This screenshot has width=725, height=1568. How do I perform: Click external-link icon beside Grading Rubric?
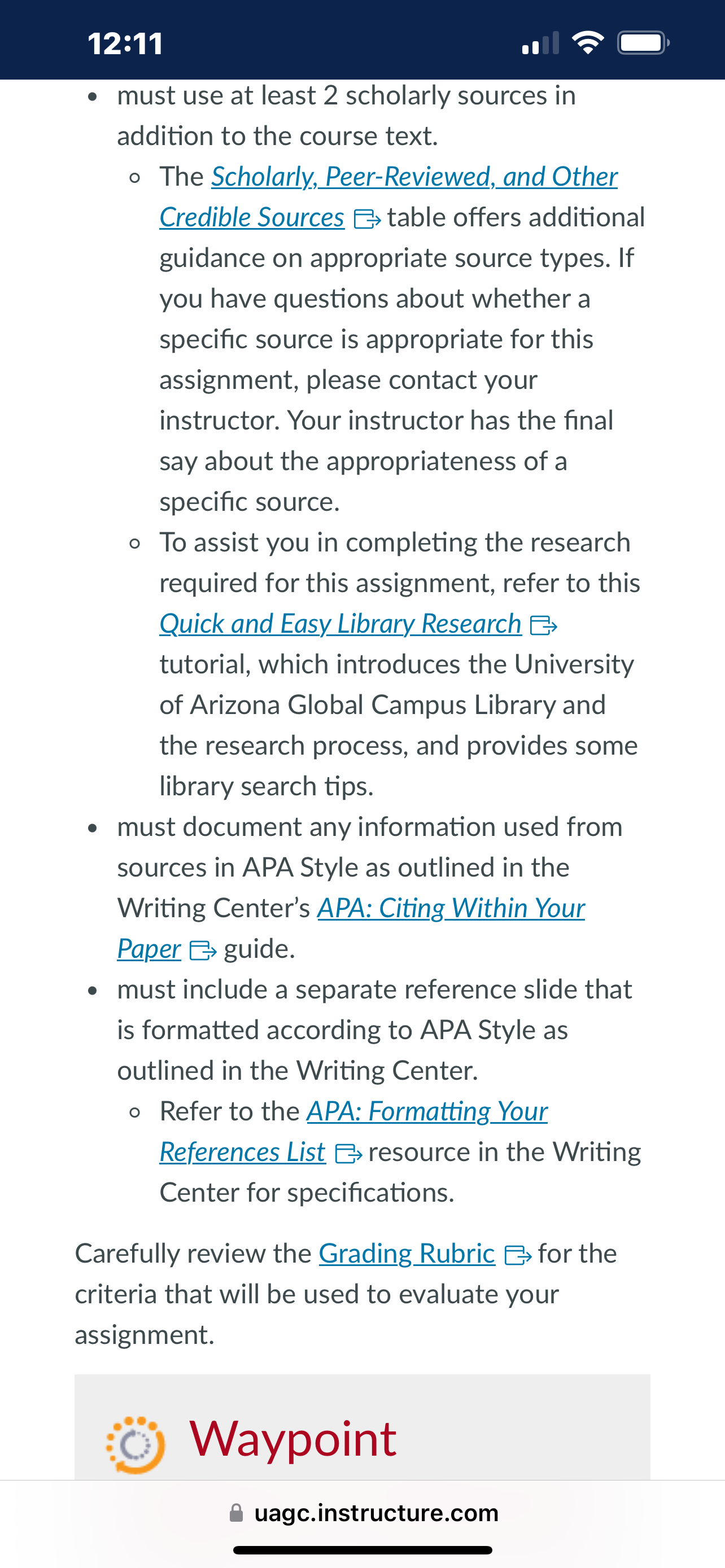tap(518, 1255)
